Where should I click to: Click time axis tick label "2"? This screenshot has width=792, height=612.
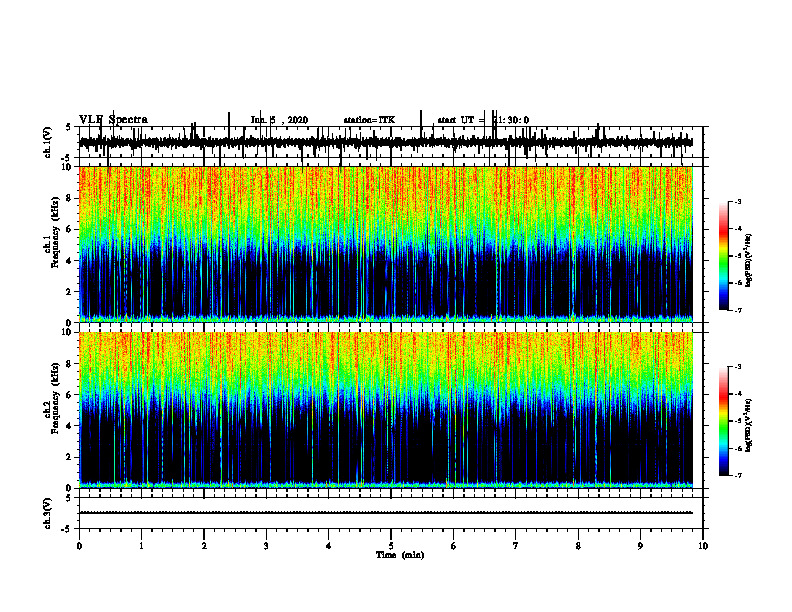point(204,546)
